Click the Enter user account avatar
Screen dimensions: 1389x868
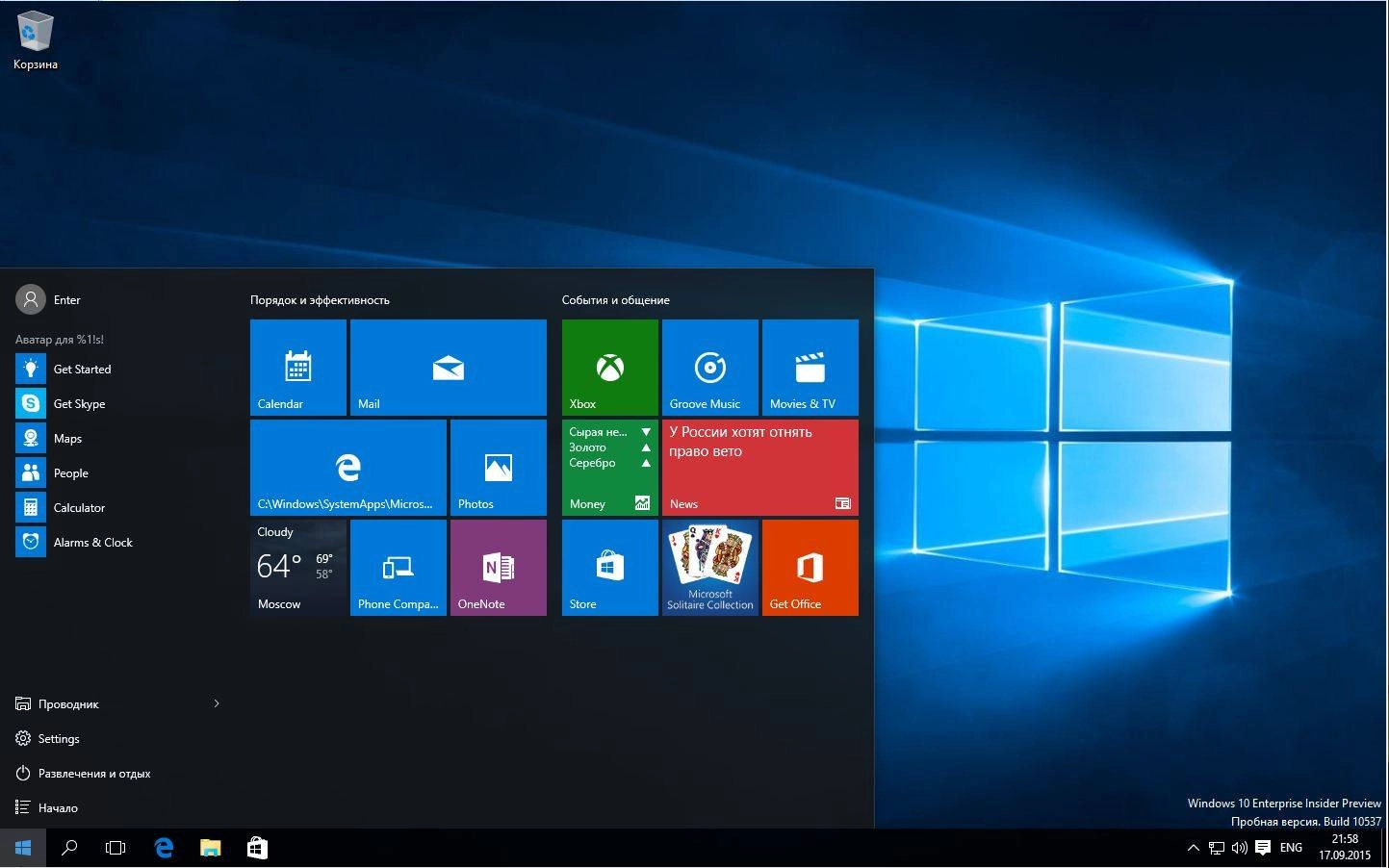point(31,300)
